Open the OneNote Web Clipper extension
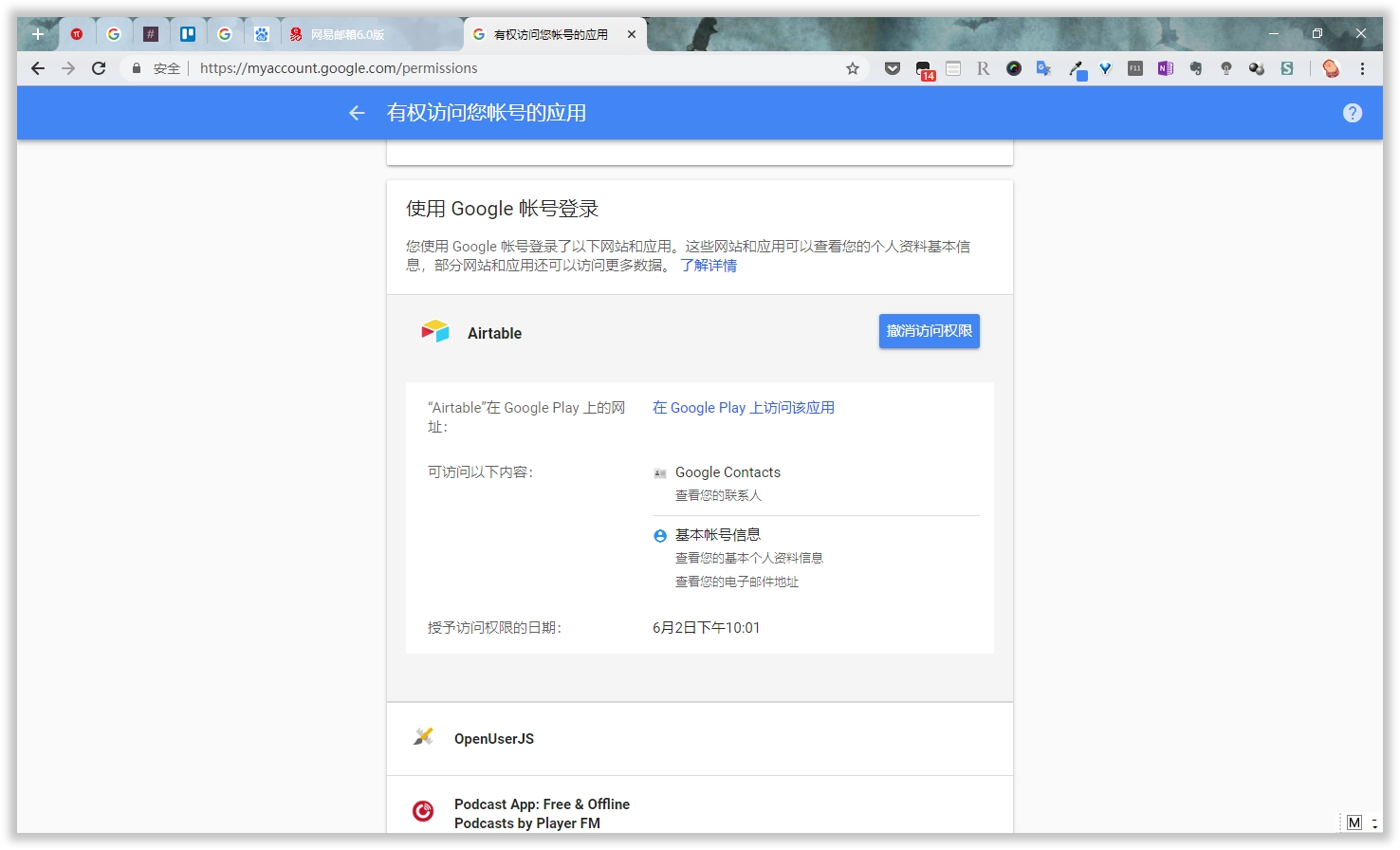The height and width of the screenshot is (850, 1400). pyautogui.click(x=1165, y=67)
